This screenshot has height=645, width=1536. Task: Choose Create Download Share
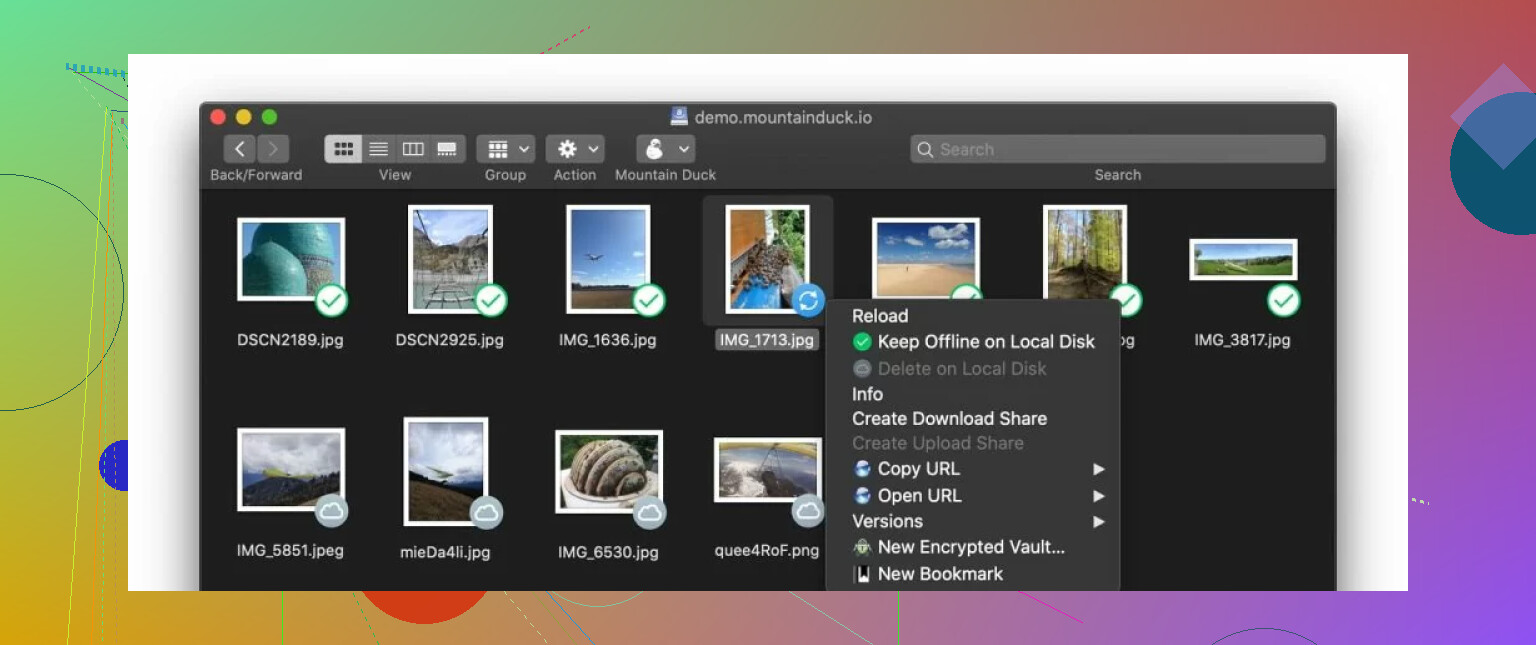click(949, 419)
